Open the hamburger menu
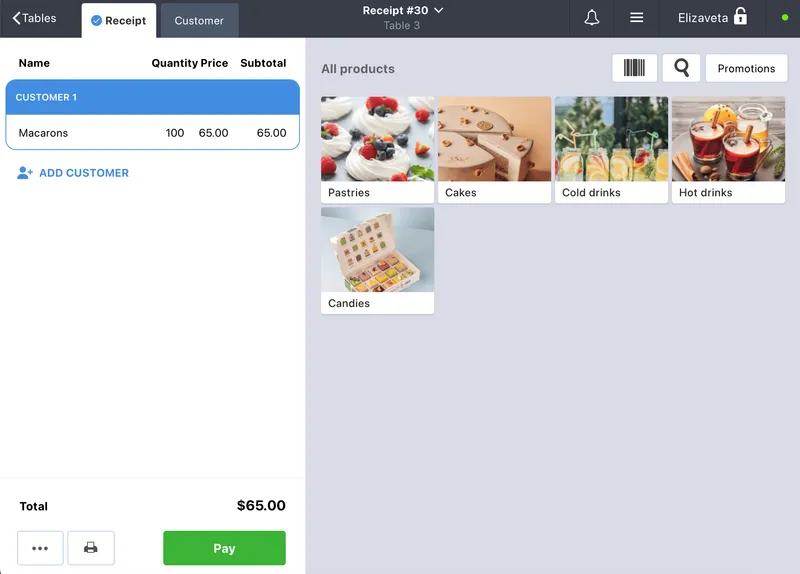 pyautogui.click(x=636, y=18)
